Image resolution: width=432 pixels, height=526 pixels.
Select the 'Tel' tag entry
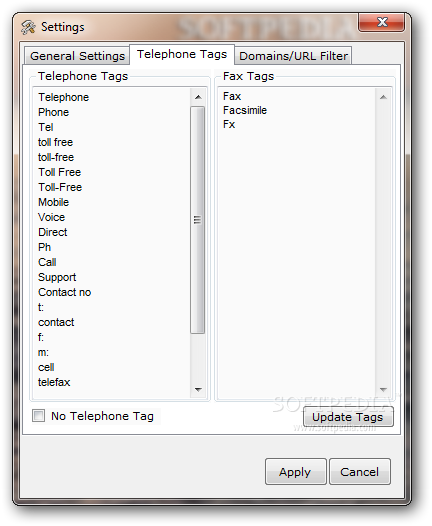point(46,127)
